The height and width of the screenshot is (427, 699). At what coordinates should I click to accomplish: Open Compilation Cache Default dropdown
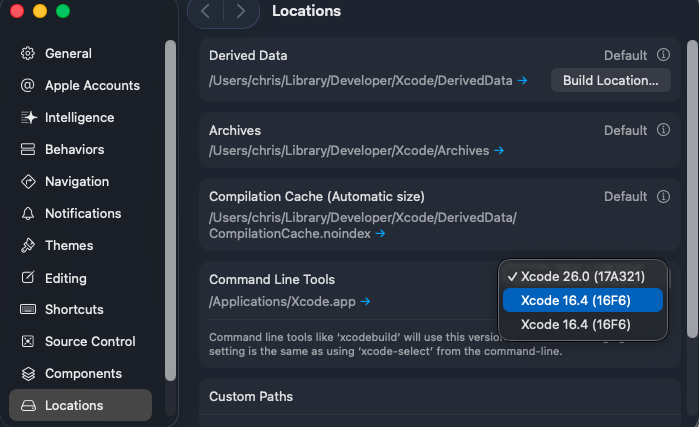click(x=625, y=196)
